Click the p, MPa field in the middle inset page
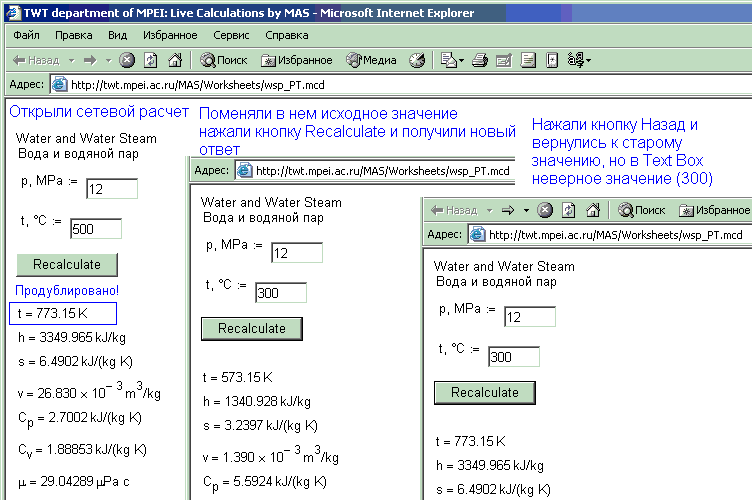Image resolution: width=752 pixels, height=500 pixels. [x=297, y=253]
